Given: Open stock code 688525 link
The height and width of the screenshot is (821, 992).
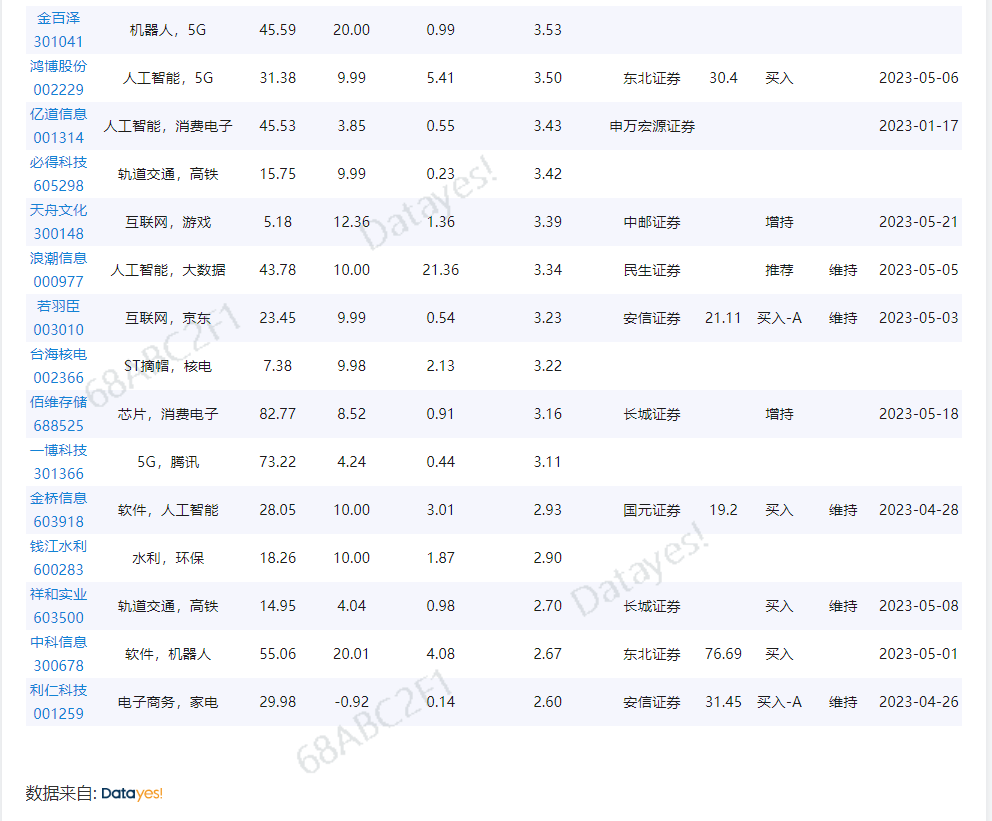Looking at the screenshot, I should tap(58, 426).
